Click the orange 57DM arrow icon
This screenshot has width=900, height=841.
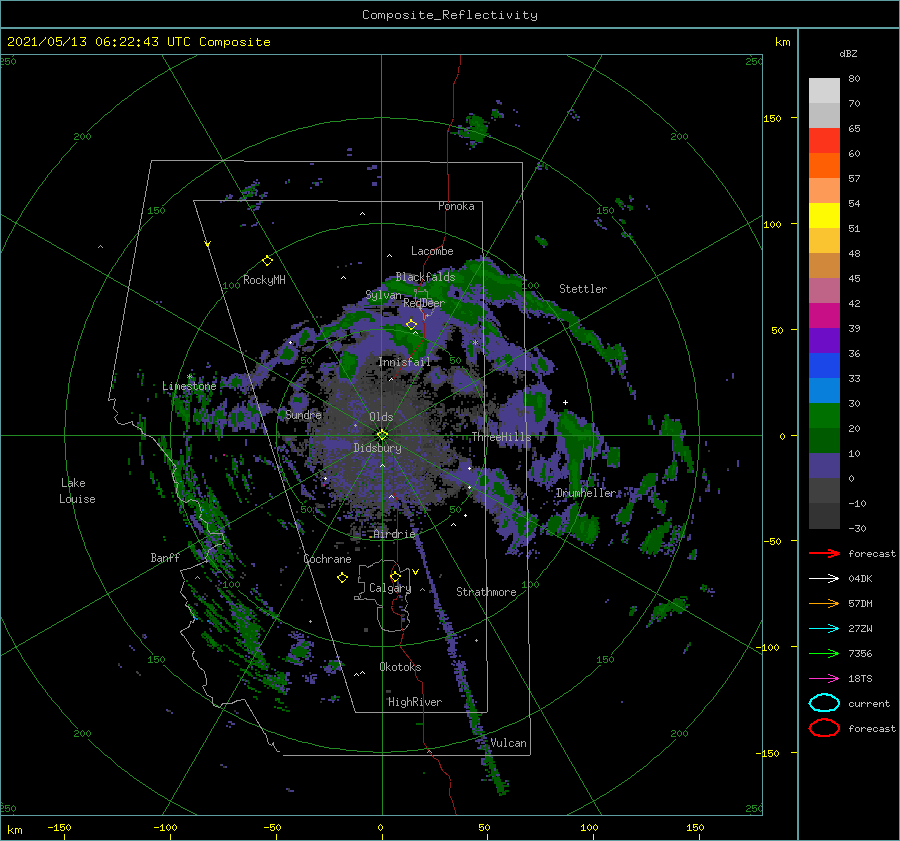pyautogui.click(x=824, y=603)
